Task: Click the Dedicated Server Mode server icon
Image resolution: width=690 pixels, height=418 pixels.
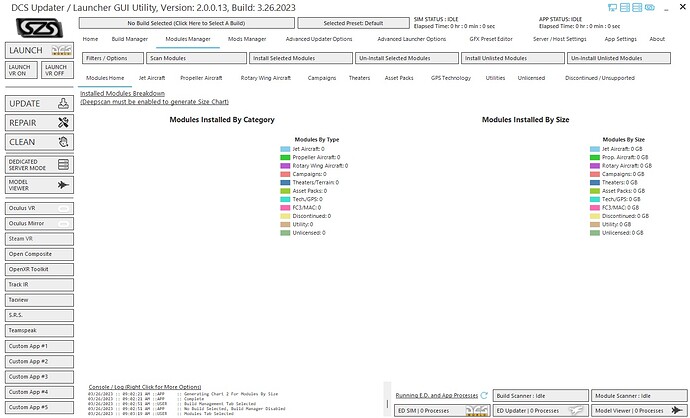Action: point(63,165)
